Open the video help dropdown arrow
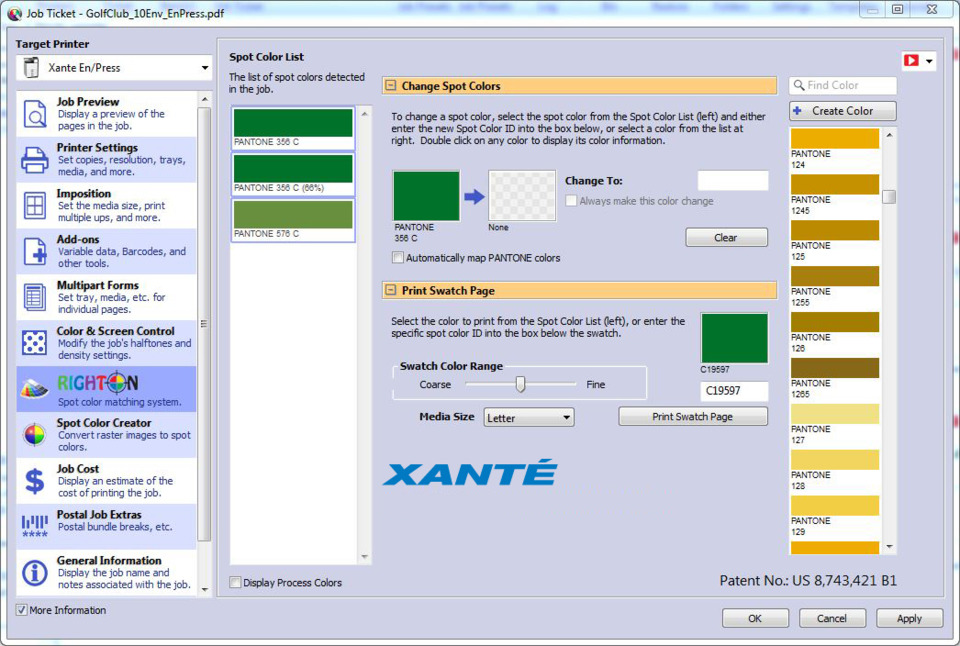The image size is (960, 646). point(929,61)
